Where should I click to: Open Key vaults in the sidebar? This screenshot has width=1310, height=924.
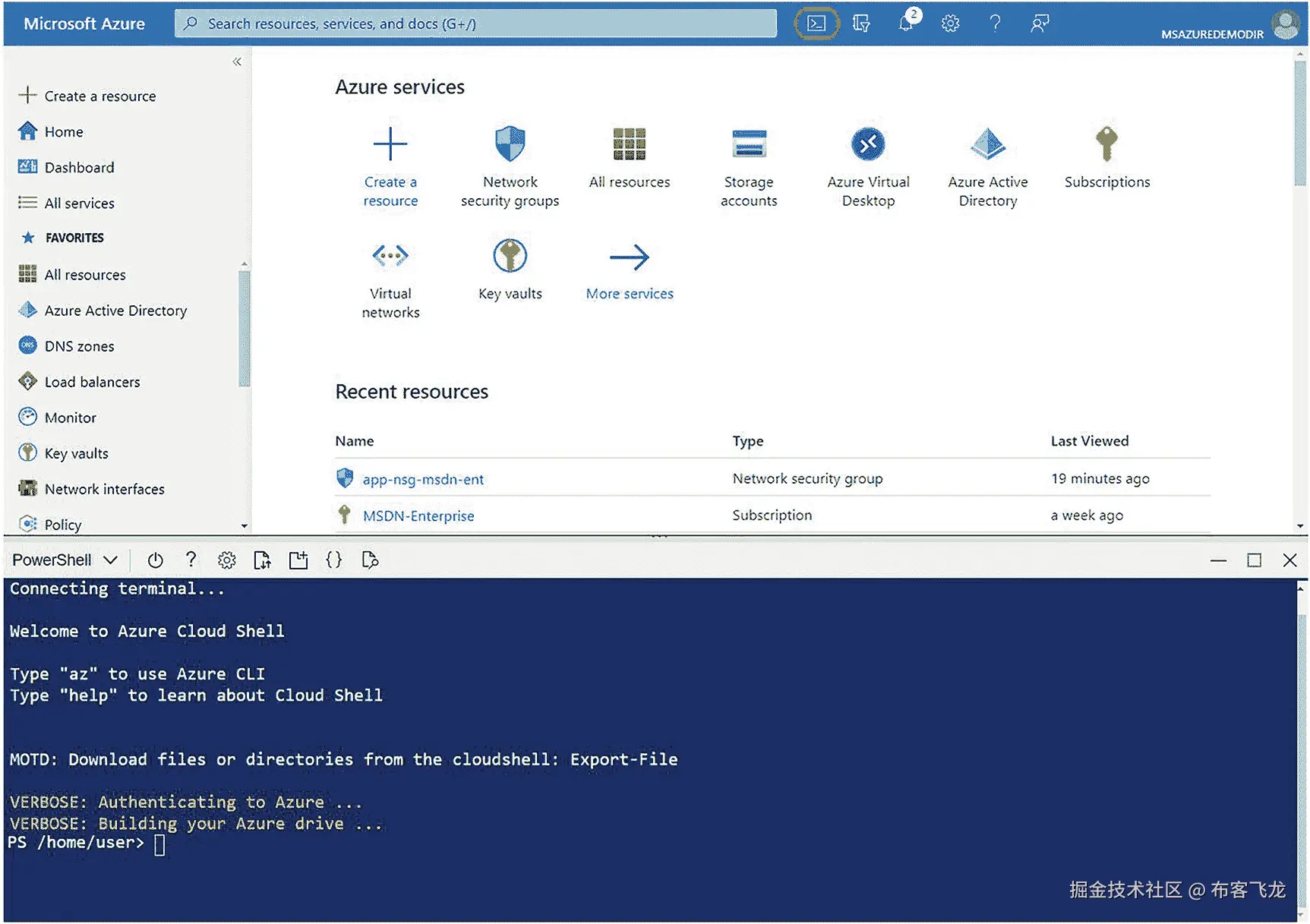tap(63, 453)
